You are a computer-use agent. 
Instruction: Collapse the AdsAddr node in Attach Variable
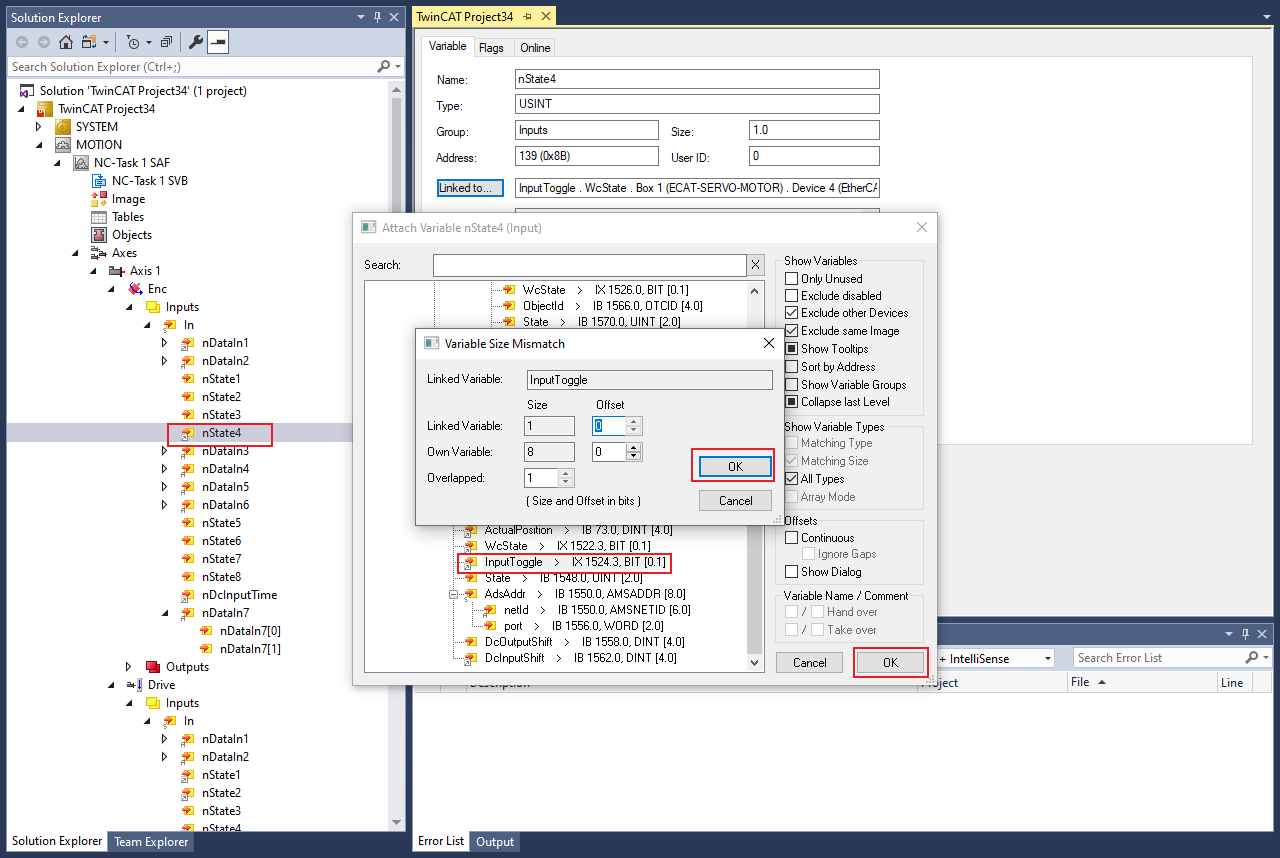pos(454,594)
